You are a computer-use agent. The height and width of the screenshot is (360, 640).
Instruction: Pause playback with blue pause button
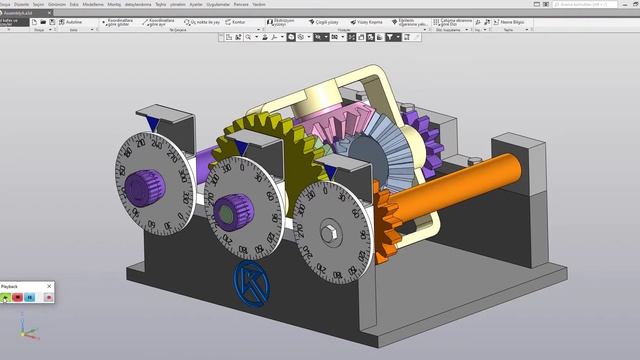click(x=29, y=298)
